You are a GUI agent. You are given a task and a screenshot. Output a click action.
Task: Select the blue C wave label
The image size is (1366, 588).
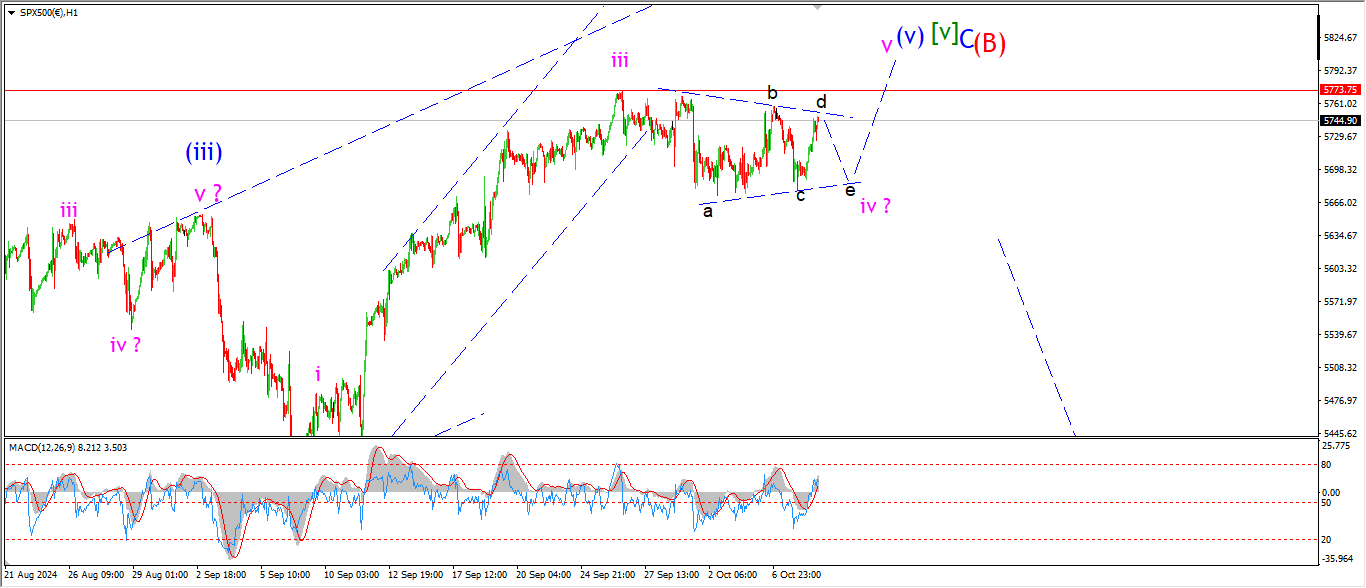[x=966, y=39]
